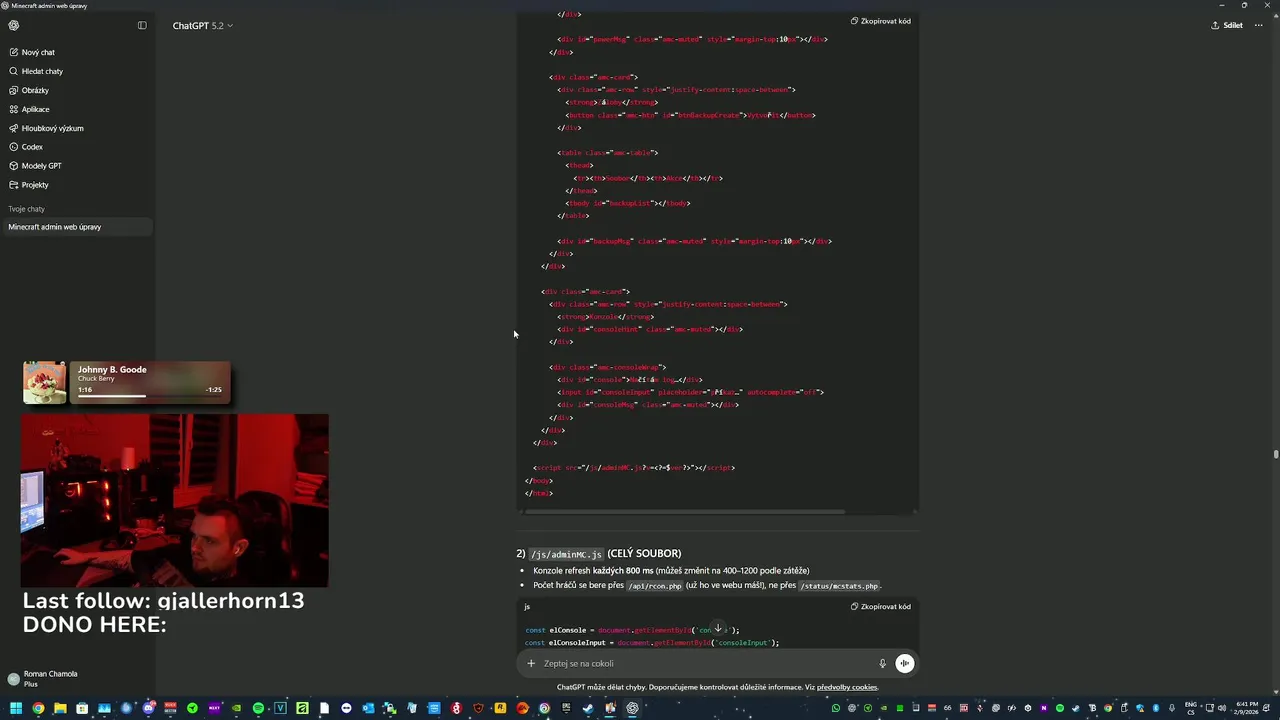Click the /js/adminMC.js file label
This screenshot has width=1280, height=720.
coord(566,554)
